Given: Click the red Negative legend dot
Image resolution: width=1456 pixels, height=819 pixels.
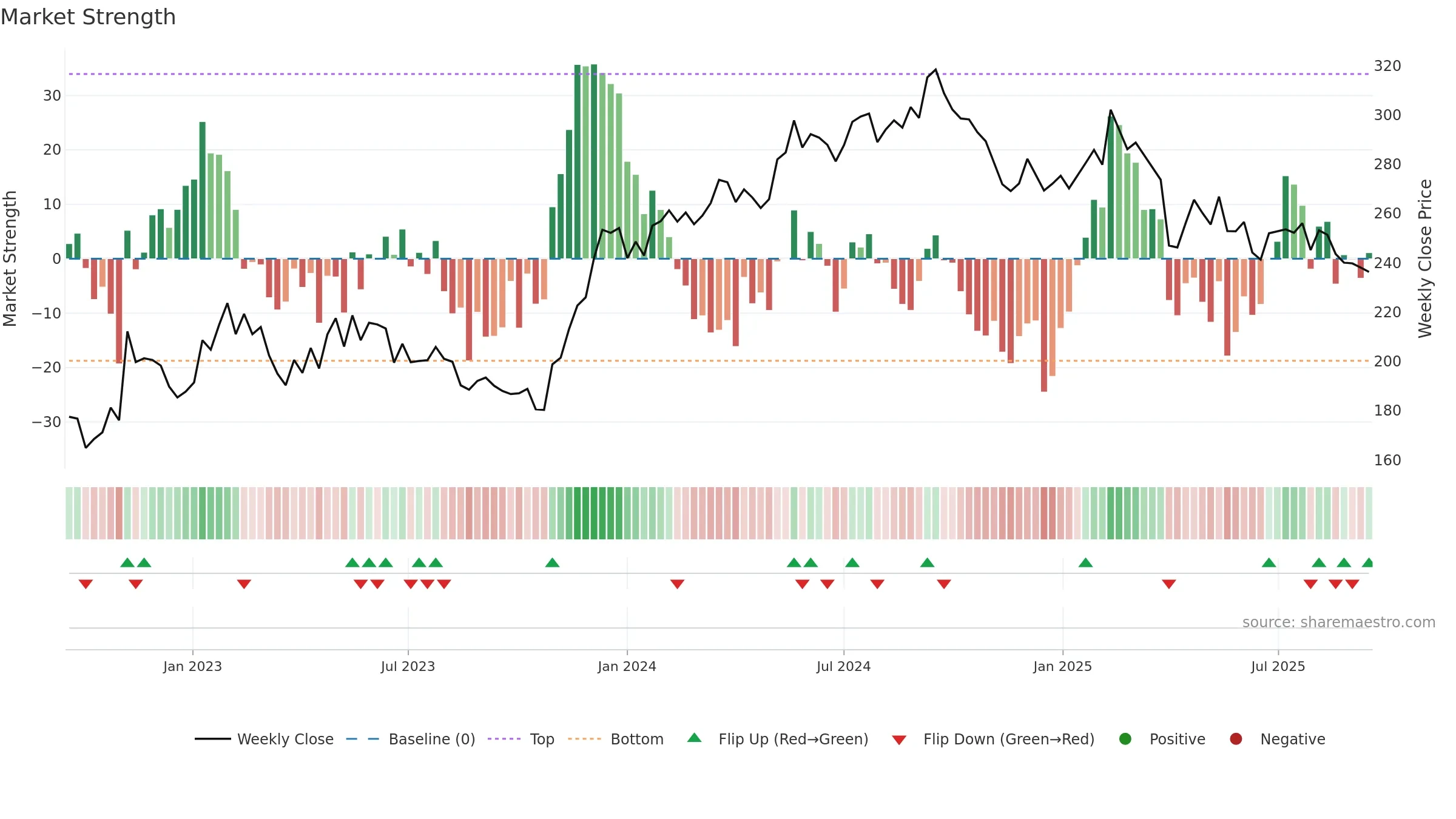Looking at the screenshot, I should click(1236, 739).
